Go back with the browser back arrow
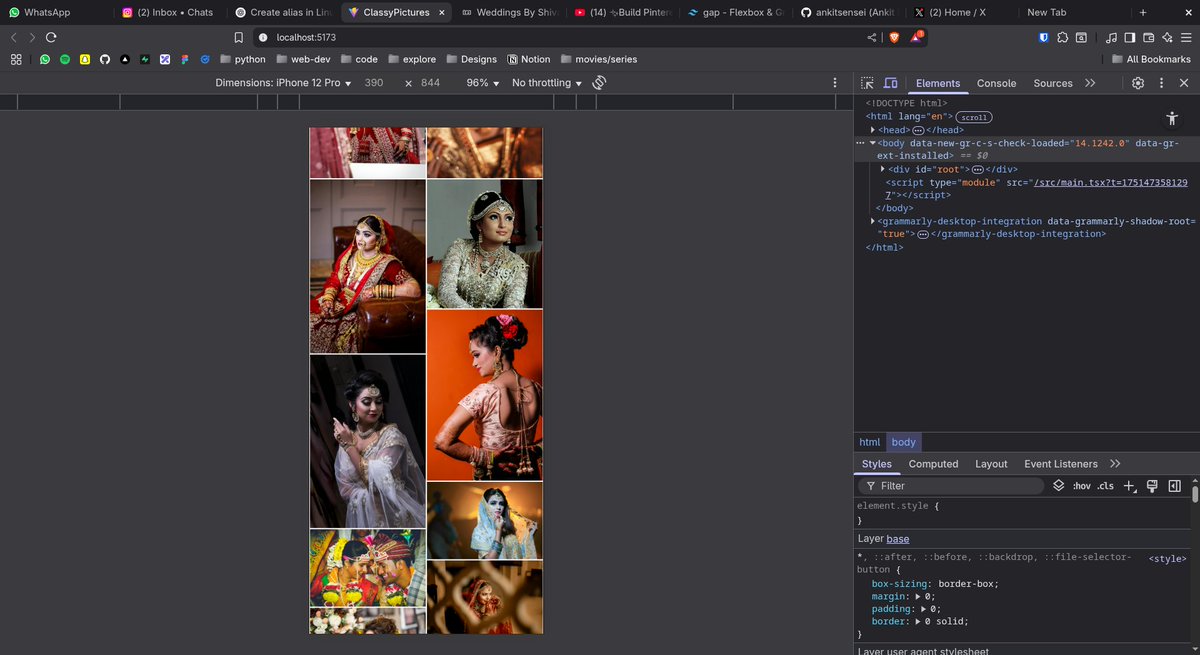This screenshot has height=655, width=1200. pos(14,37)
